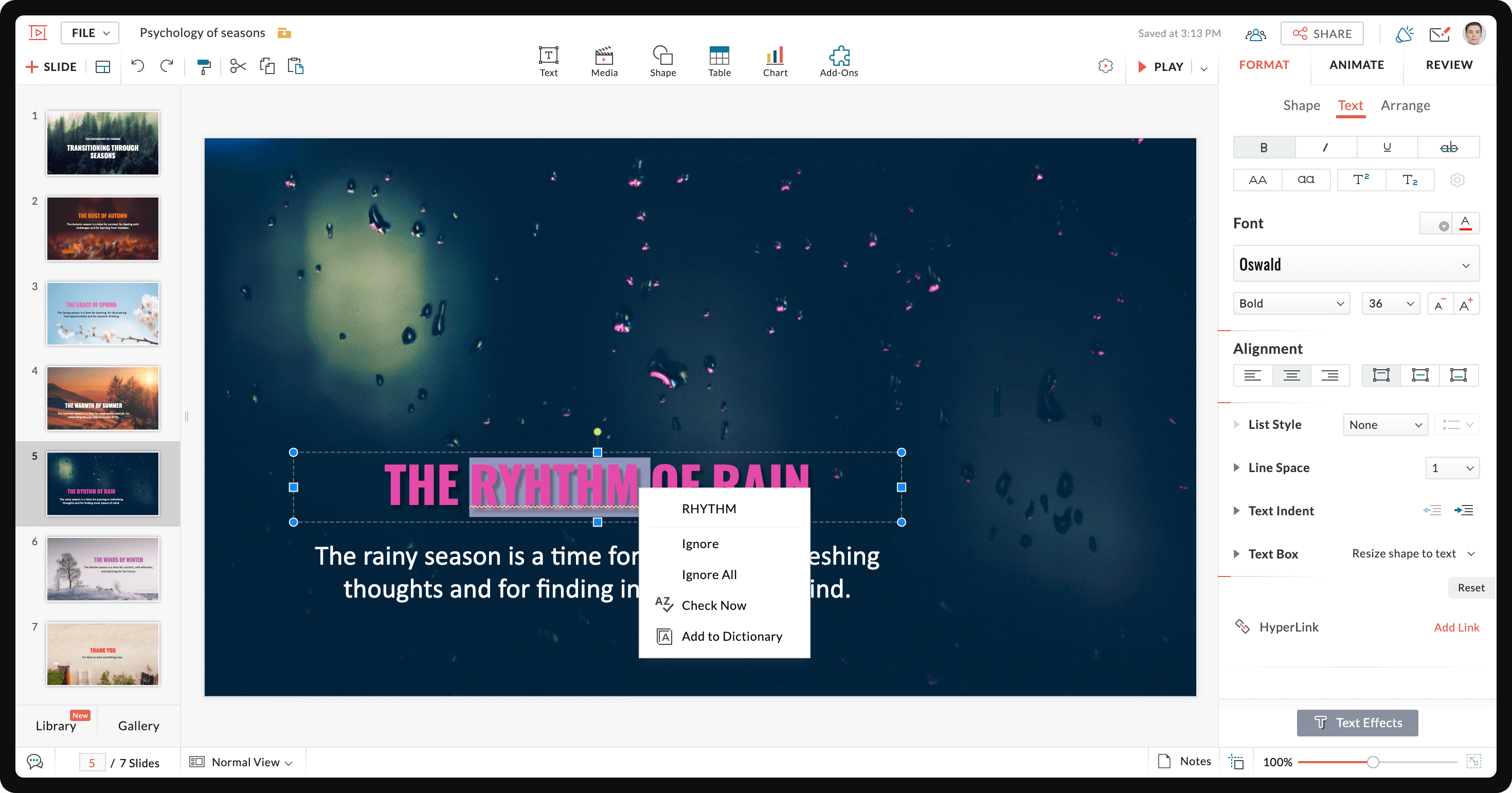The width and height of the screenshot is (1512, 793).
Task: Set text alignment to right
Action: pyautogui.click(x=1329, y=375)
